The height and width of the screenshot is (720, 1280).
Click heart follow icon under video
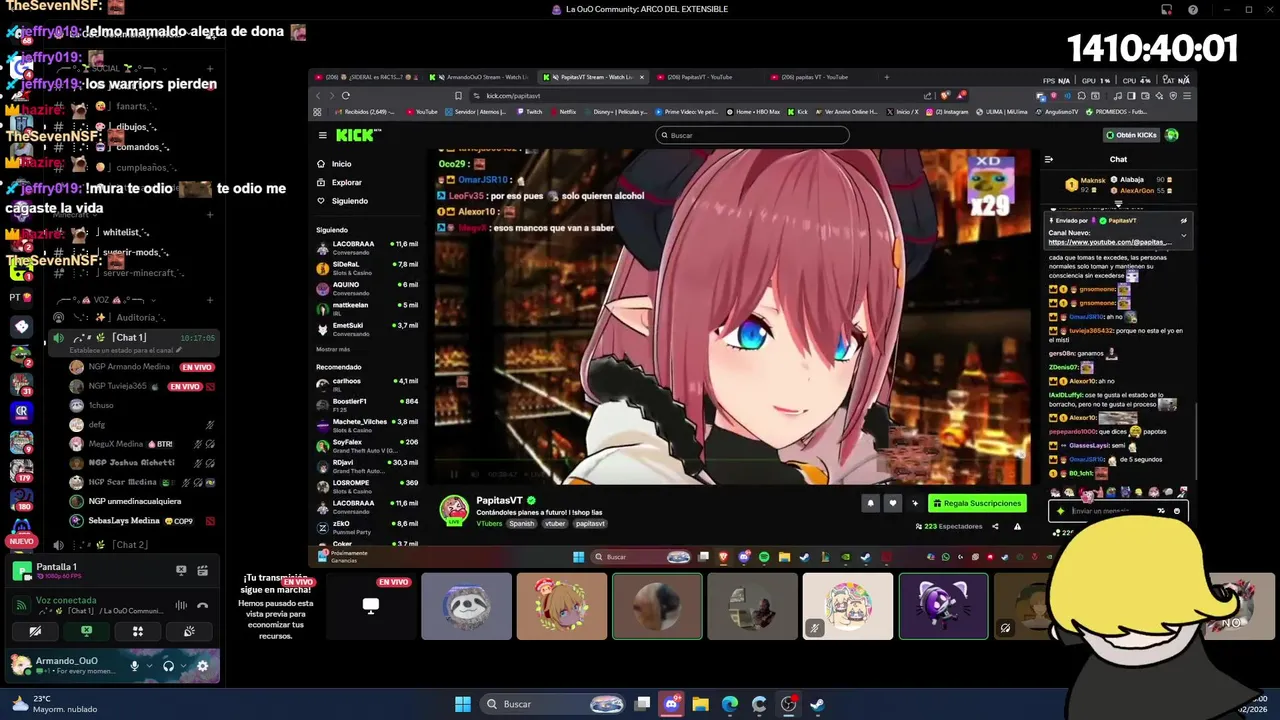892,504
